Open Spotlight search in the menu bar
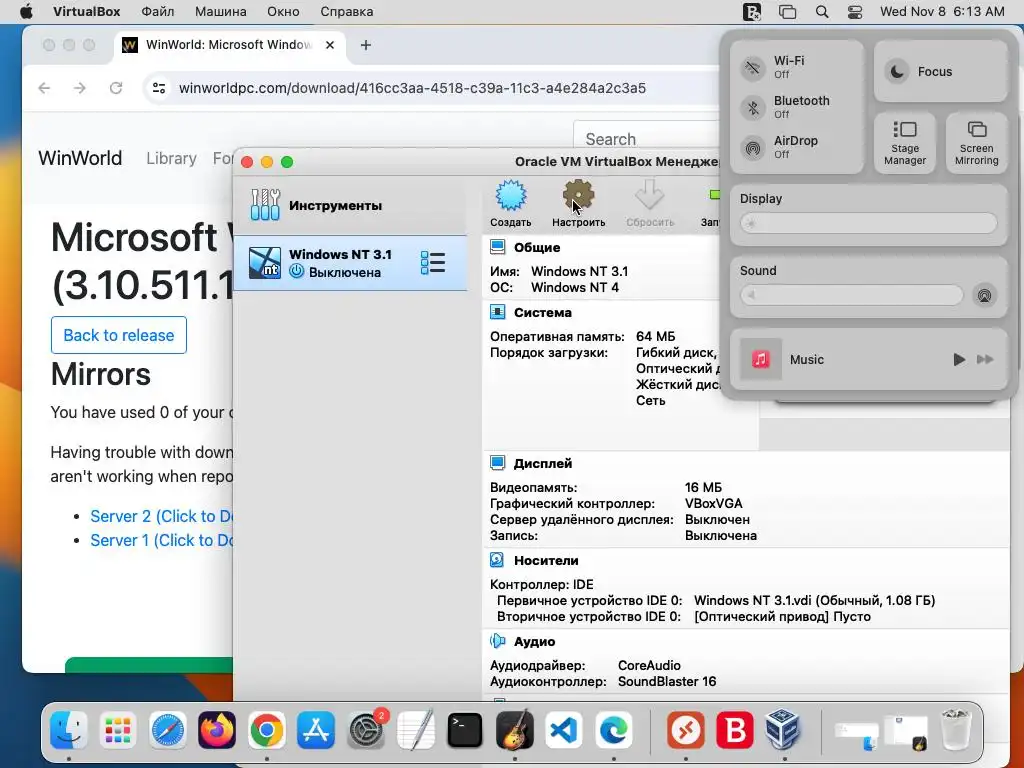Image resolution: width=1024 pixels, height=768 pixels. 822,12
